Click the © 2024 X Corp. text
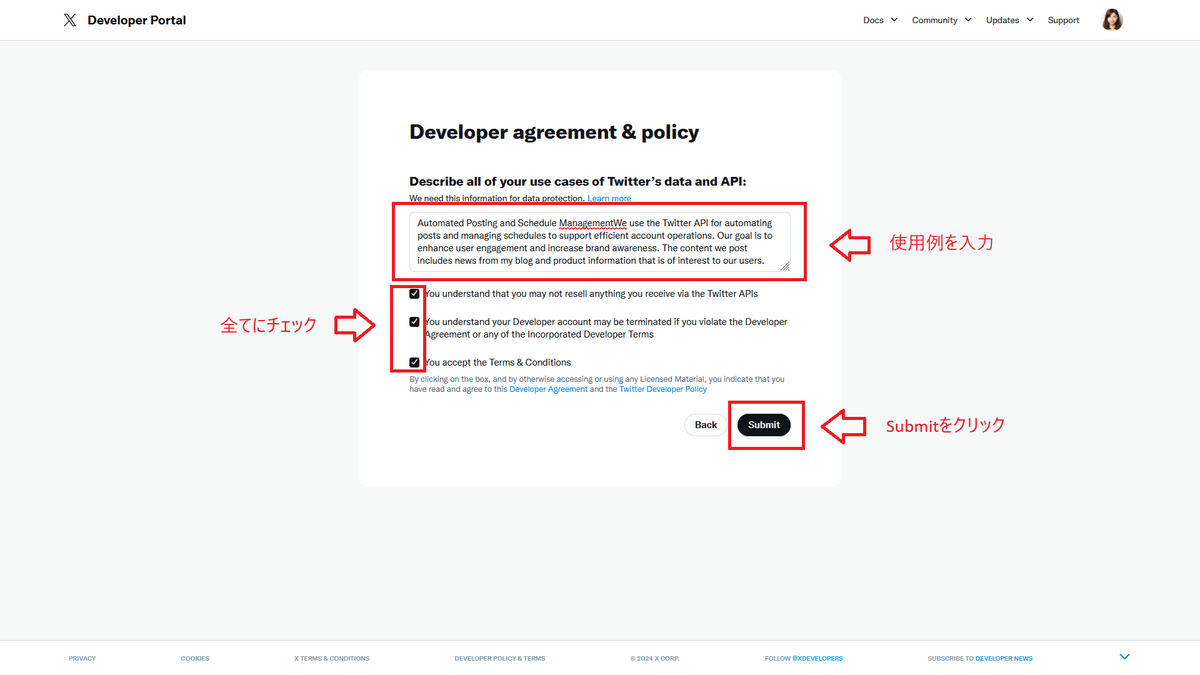Screen dimensions: 1200x675 click(x=655, y=658)
